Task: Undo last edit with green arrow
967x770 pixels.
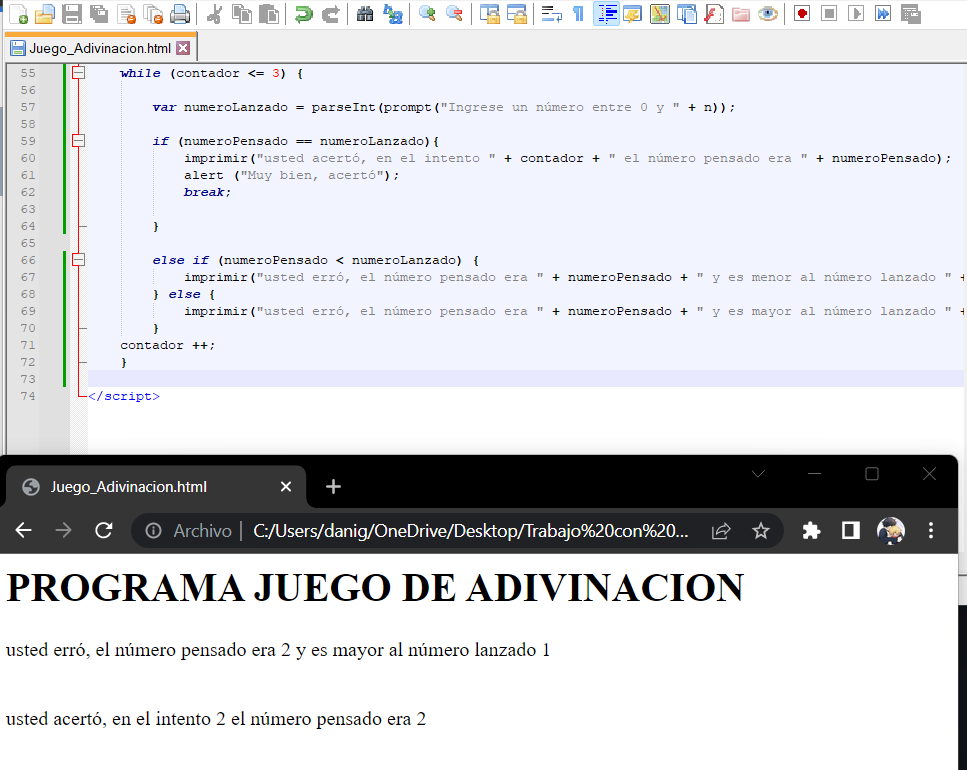Action: 303,14
